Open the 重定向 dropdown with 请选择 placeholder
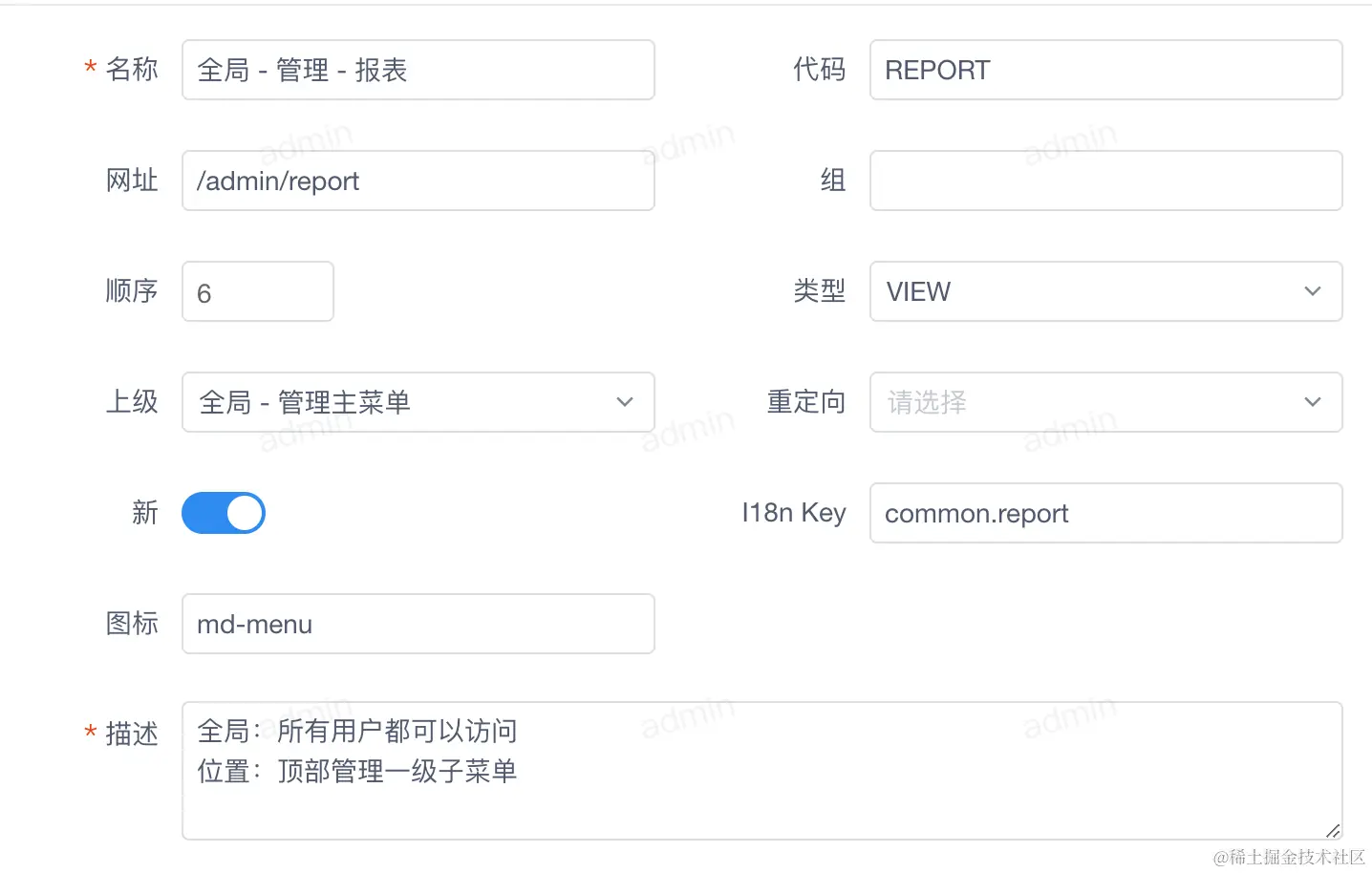This screenshot has height=873, width=1372. (1089, 402)
